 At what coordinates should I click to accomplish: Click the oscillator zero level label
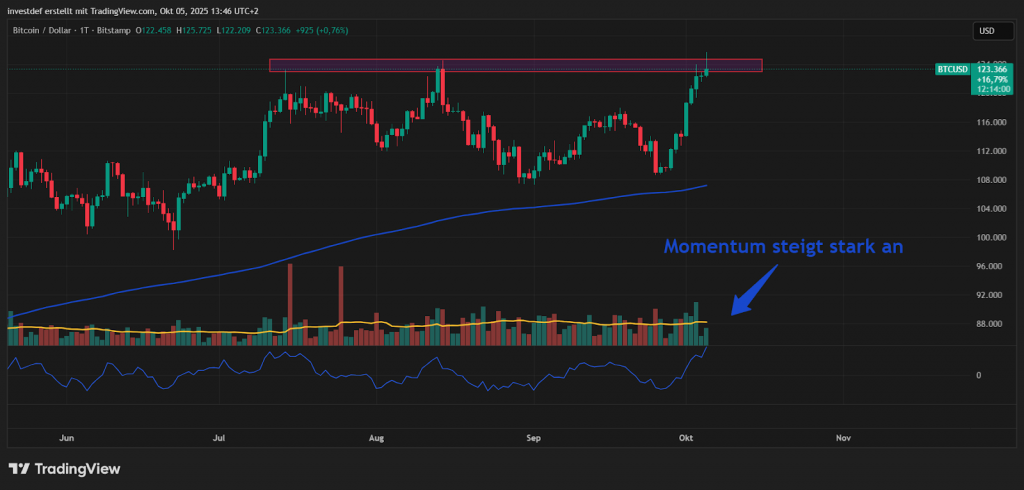coord(976,375)
